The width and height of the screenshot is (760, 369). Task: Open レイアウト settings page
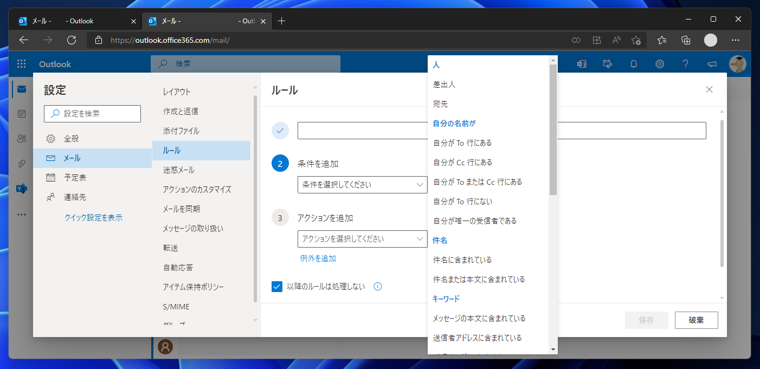coord(201,92)
